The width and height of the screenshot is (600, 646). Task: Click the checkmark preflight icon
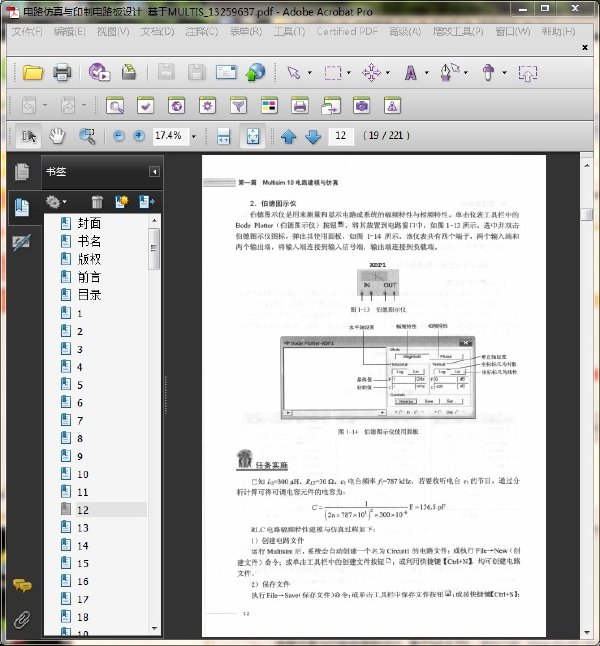pos(145,106)
